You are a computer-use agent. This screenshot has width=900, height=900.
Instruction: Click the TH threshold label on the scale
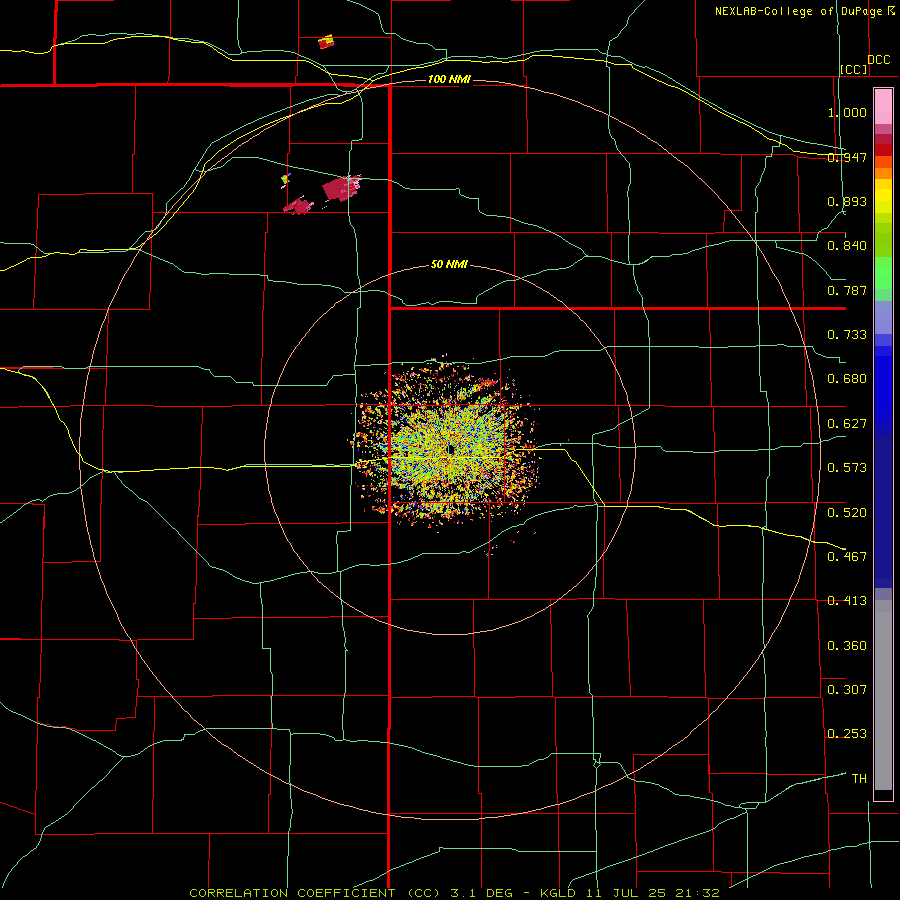pyautogui.click(x=859, y=779)
